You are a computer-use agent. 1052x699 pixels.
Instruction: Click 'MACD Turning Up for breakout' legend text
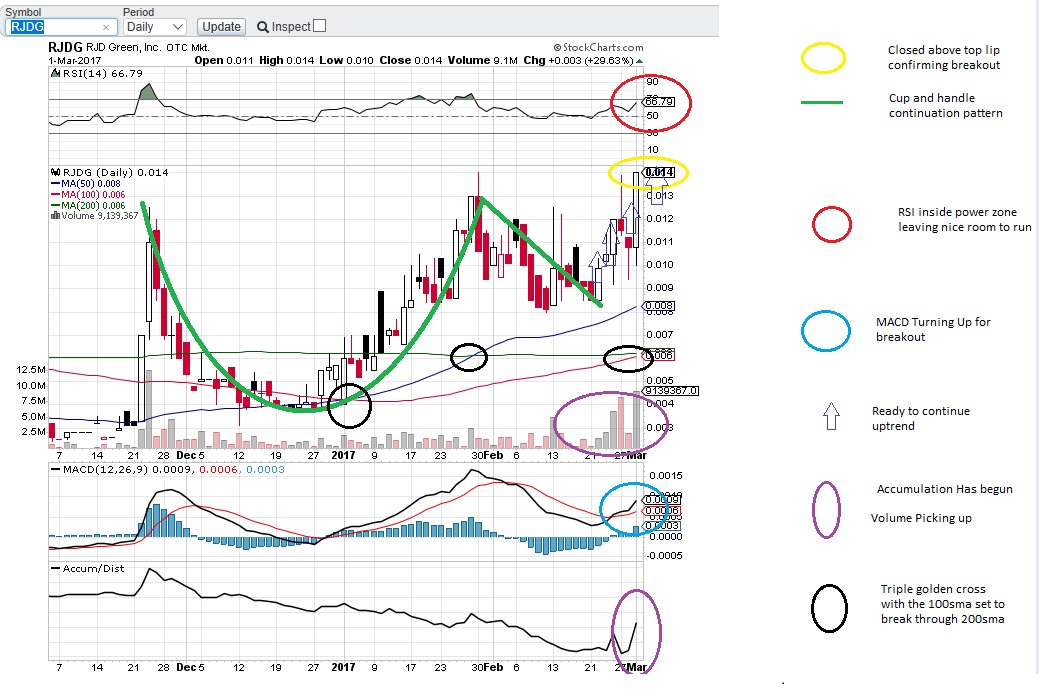(933, 329)
